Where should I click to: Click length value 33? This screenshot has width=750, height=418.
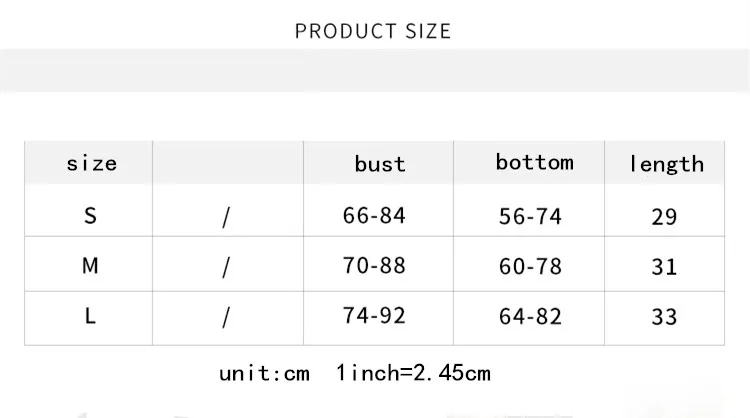[x=664, y=317]
